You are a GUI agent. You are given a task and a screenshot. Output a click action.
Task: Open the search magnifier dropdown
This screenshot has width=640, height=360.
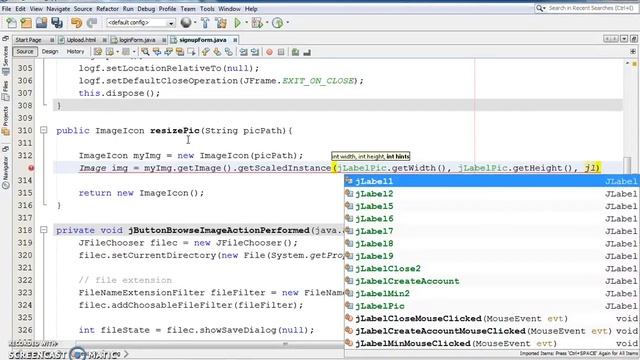[540, 8]
